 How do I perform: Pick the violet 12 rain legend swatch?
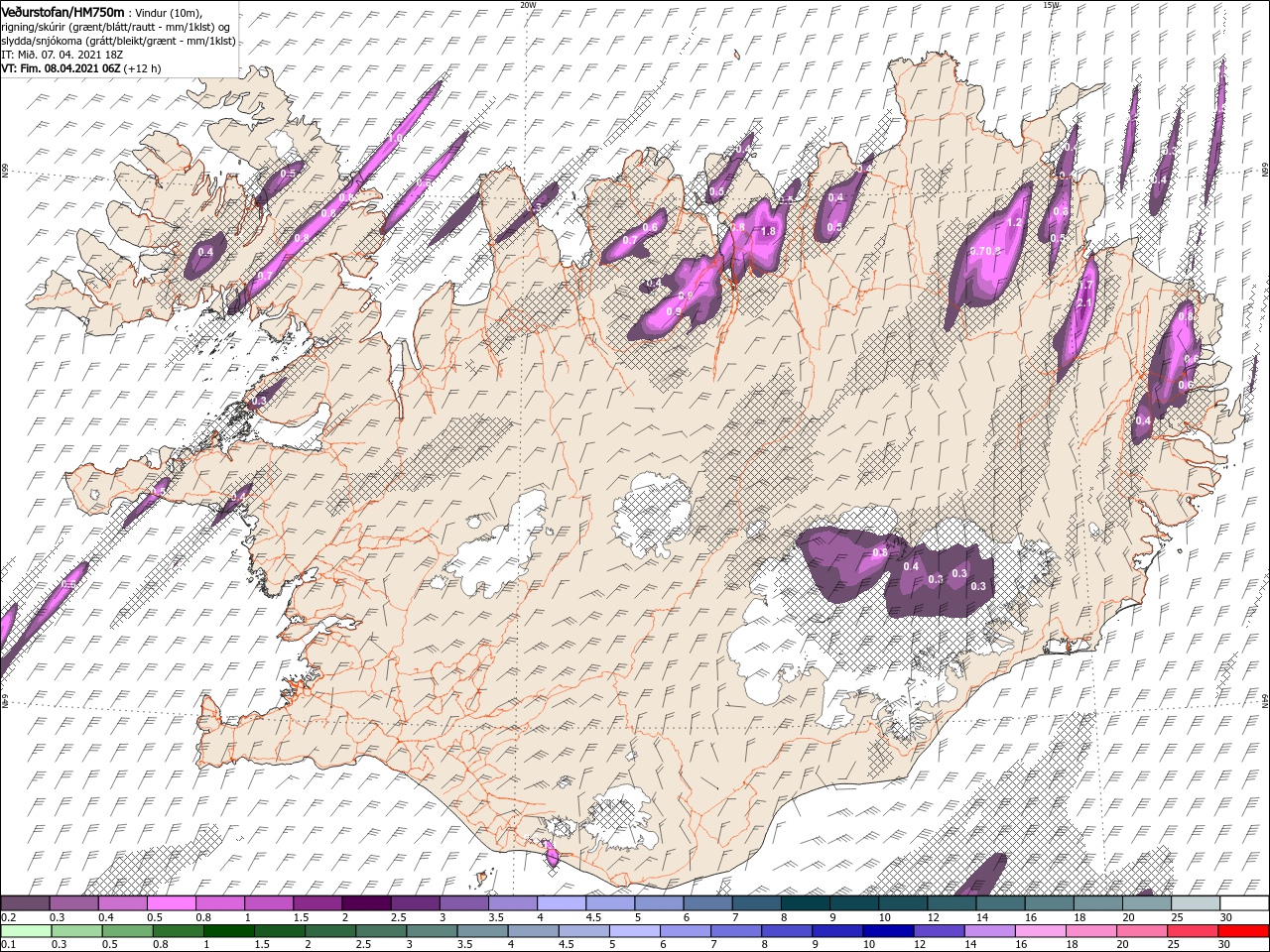click(x=939, y=931)
